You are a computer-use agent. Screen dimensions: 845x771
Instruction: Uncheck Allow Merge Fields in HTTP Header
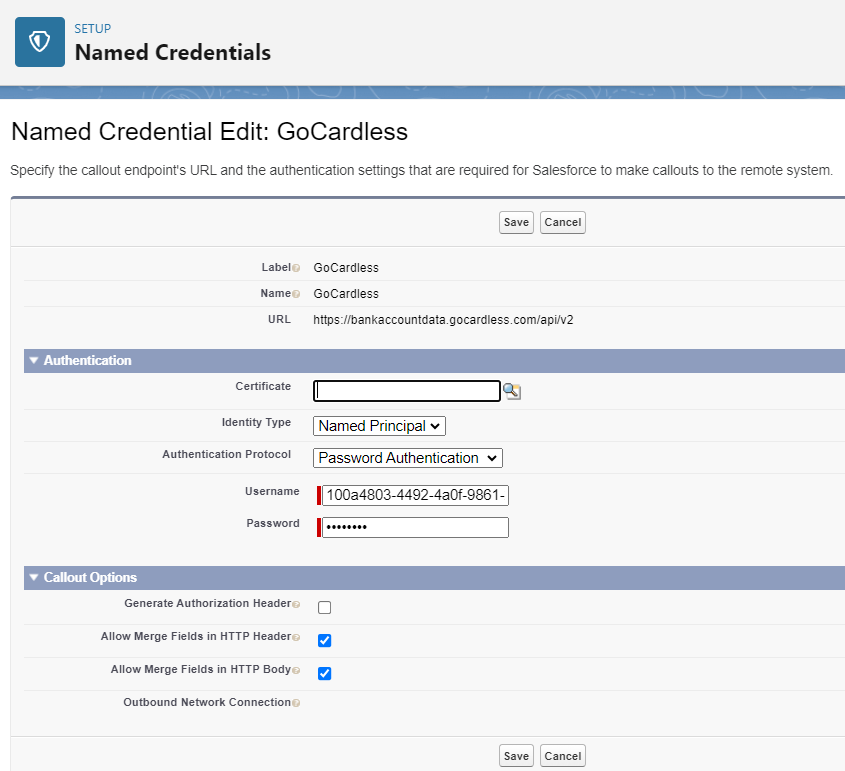tap(324, 641)
